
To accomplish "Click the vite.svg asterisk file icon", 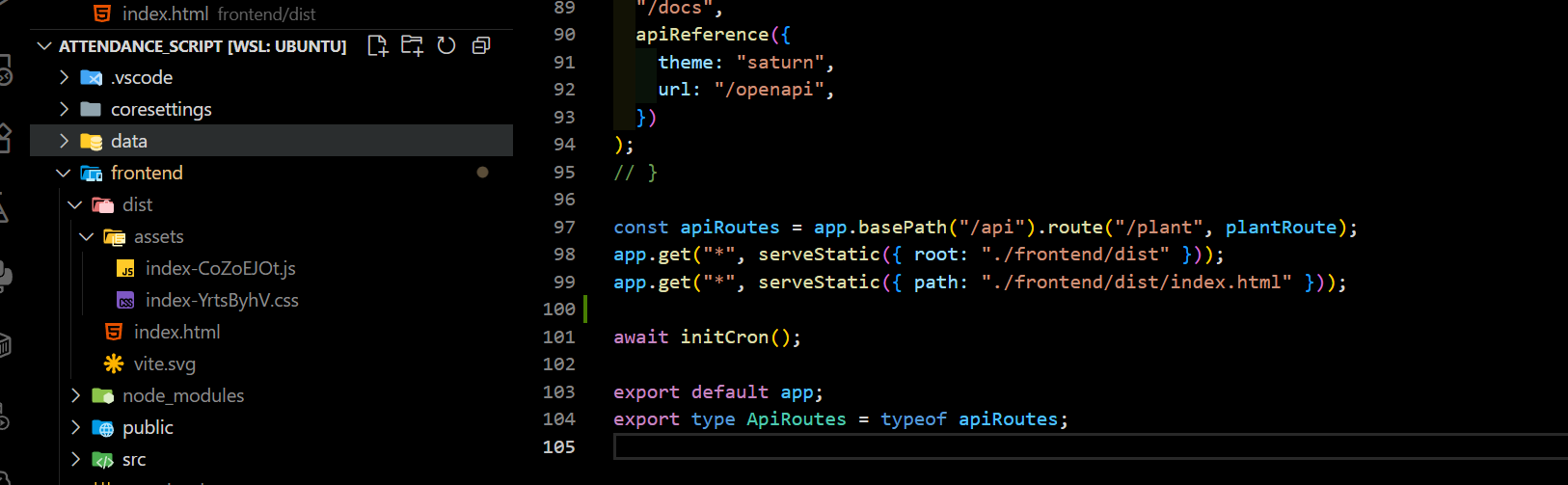I will pyautogui.click(x=114, y=364).
